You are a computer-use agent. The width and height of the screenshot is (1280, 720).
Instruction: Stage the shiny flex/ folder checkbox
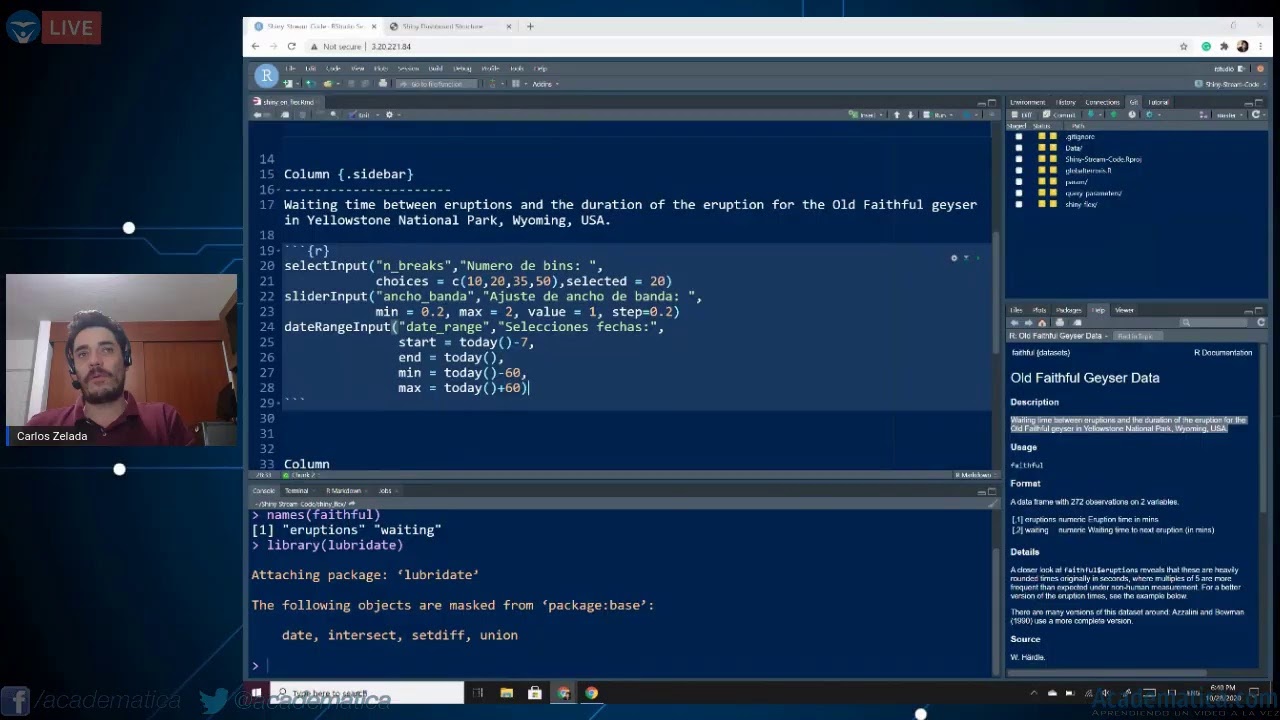(1019, 204)
